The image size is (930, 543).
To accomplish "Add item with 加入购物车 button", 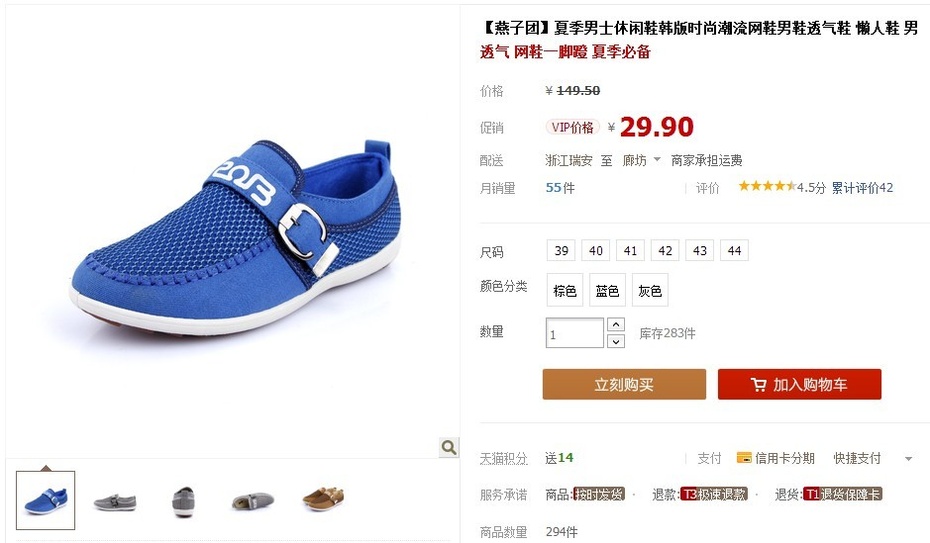I will (x=800, y=384).
